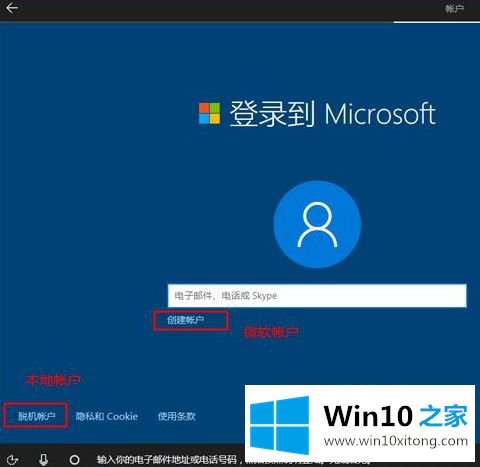
Task: Activate the Cortana circle icon
Action: click(74, 460)
